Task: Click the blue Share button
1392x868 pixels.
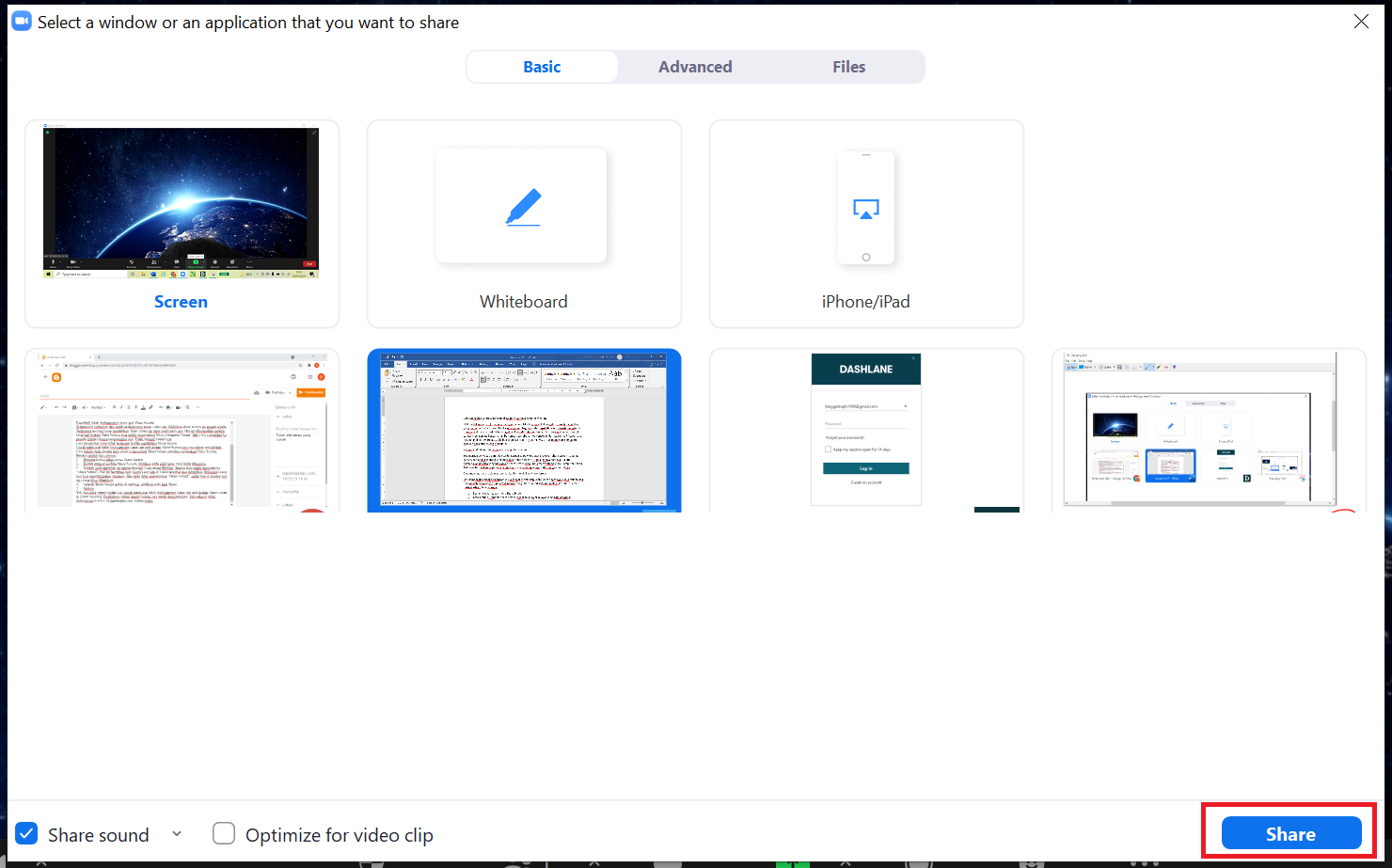Action: tap(1290, 834)
